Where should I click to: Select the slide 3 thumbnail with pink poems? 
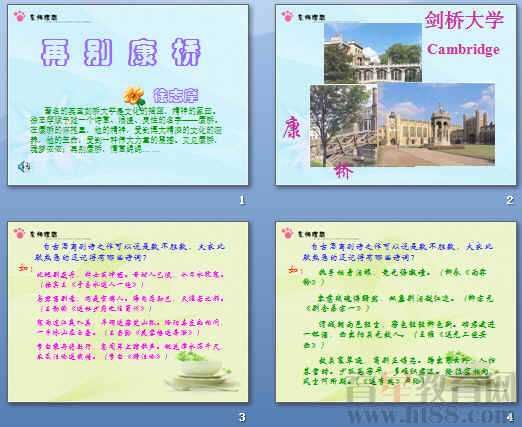[x=128, y=312]
